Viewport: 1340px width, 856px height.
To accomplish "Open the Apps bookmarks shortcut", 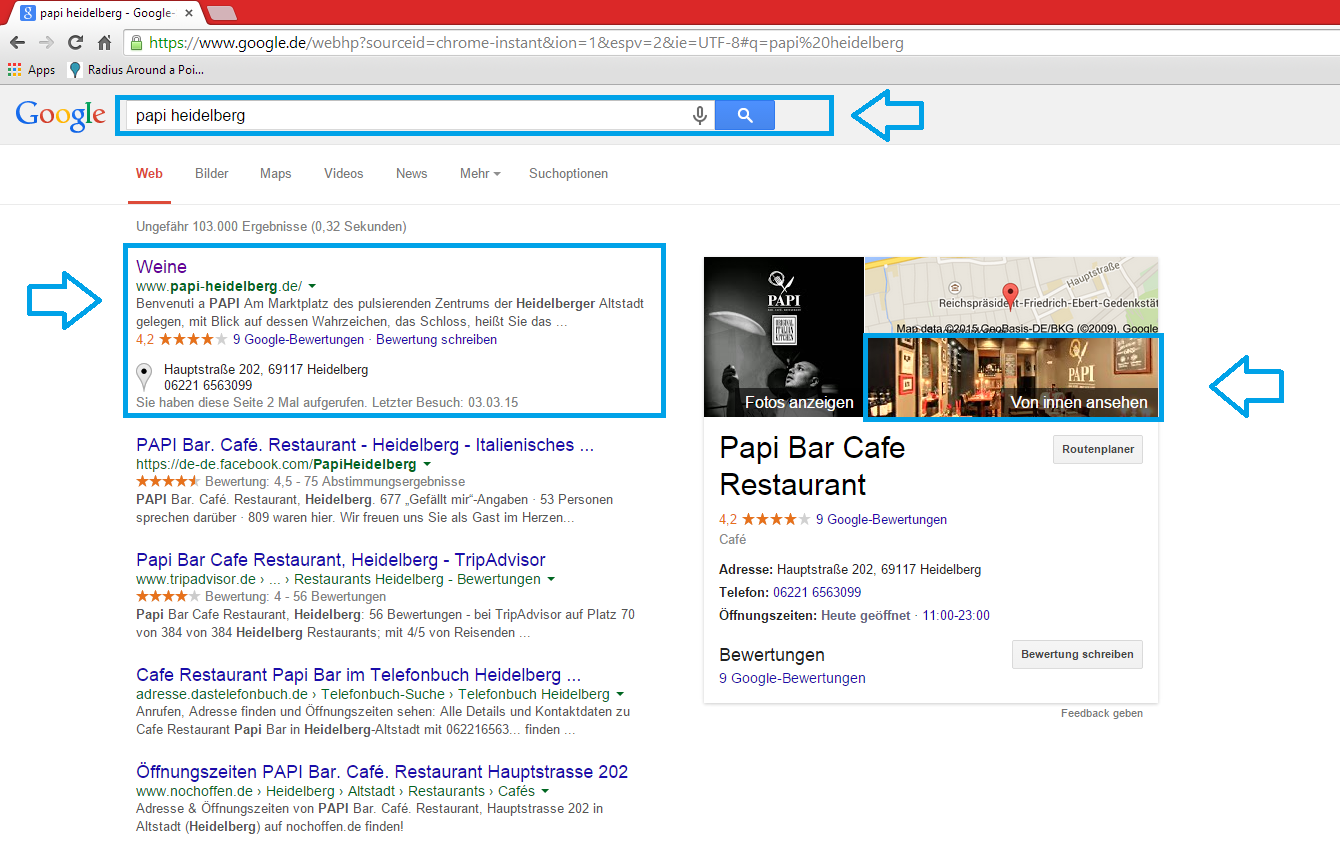I will (31, 70).
